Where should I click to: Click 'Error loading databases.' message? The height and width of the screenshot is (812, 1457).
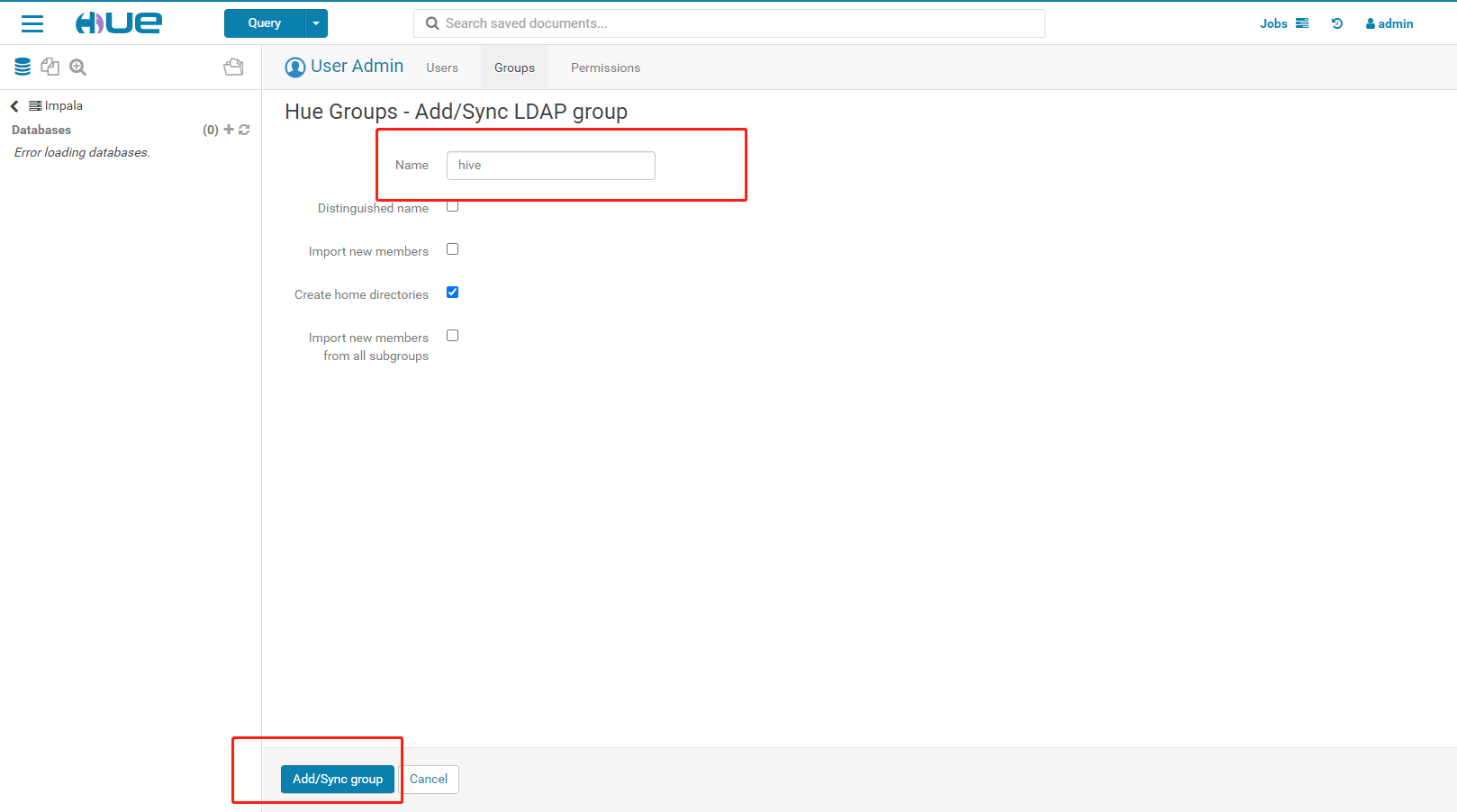tap(82, 152)
